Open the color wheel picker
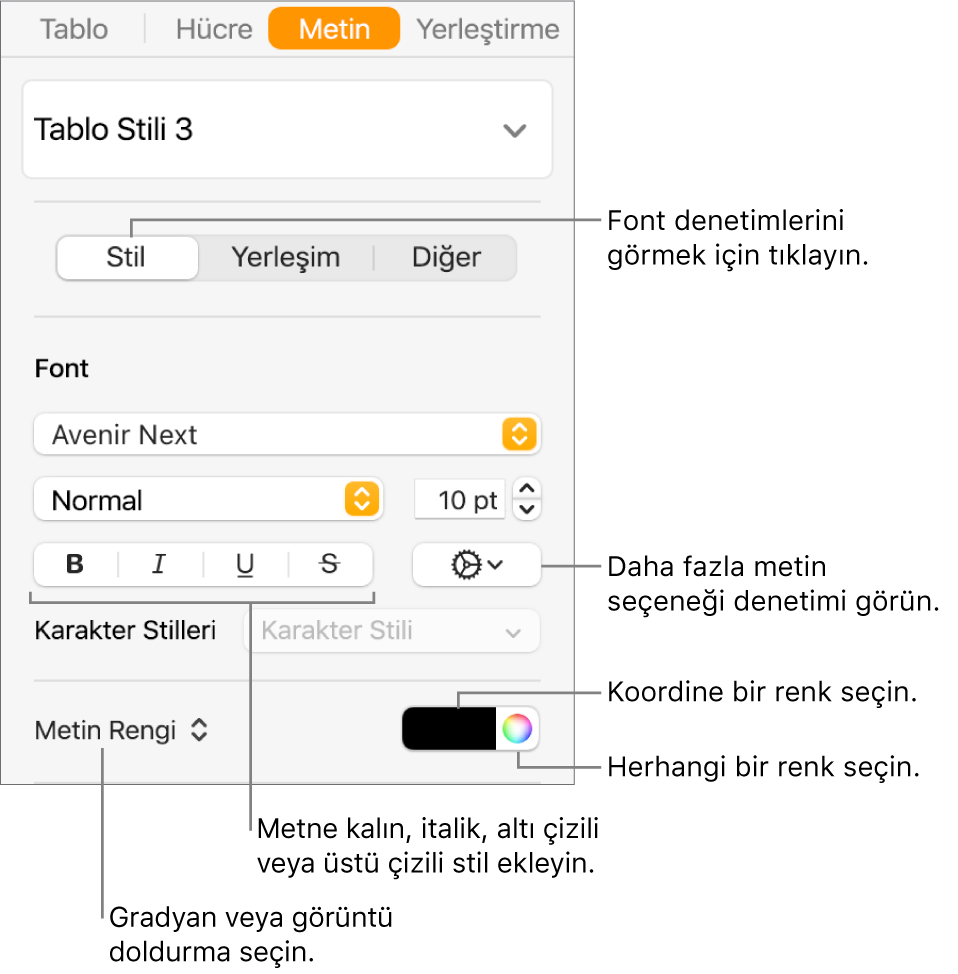This screenshot has width=958, height=974. tap(517, 729)
